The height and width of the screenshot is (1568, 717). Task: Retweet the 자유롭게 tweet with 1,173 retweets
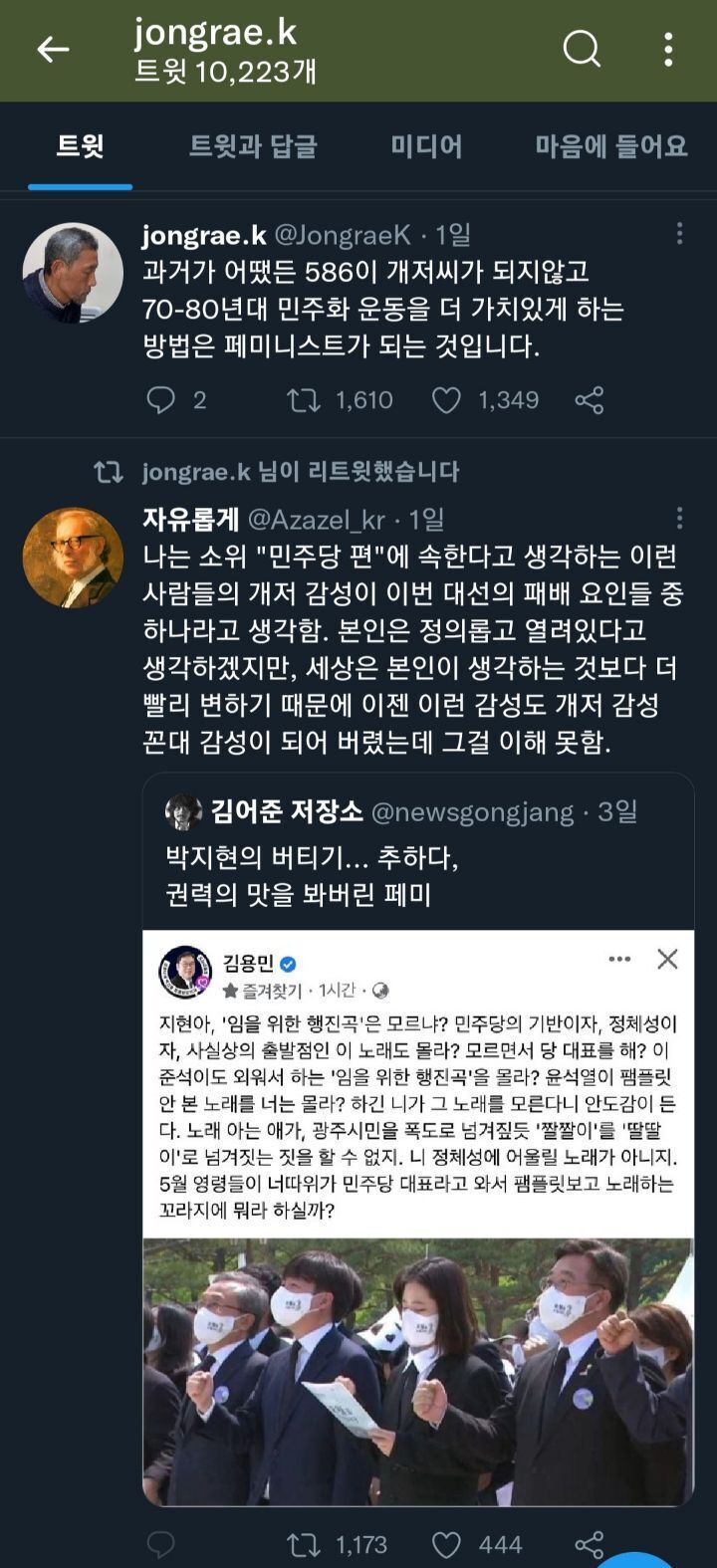(x=303, y=1544)
